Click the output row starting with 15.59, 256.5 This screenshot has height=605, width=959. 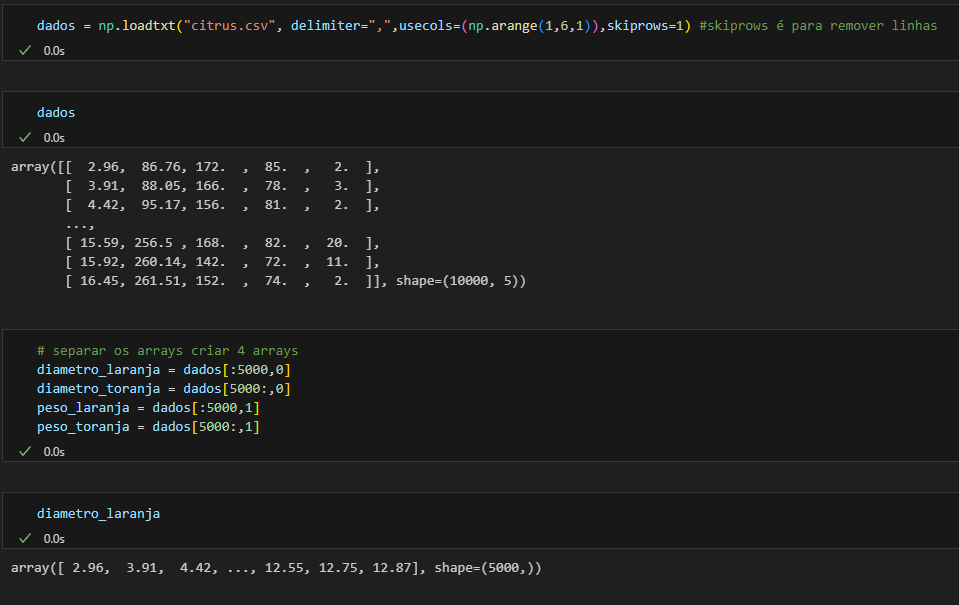pos(223,242)
